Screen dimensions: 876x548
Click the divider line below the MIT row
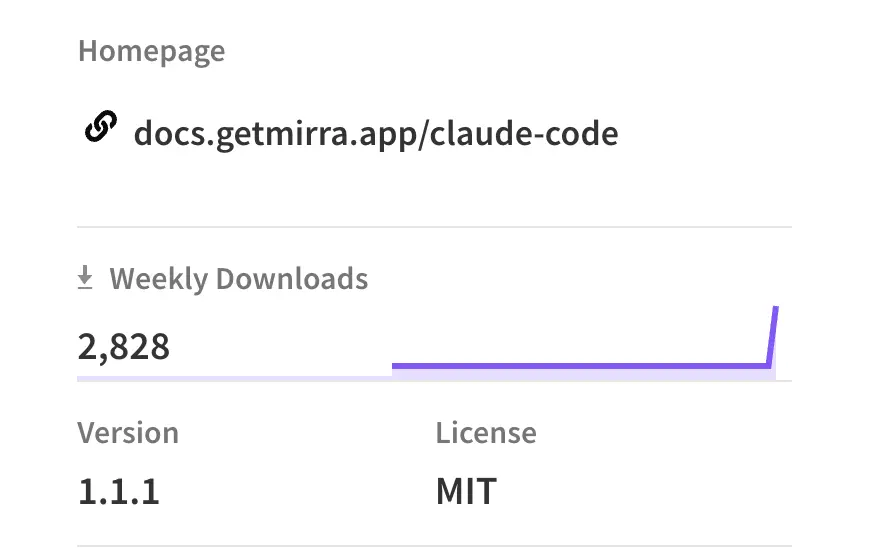click(x=434, y=545)
